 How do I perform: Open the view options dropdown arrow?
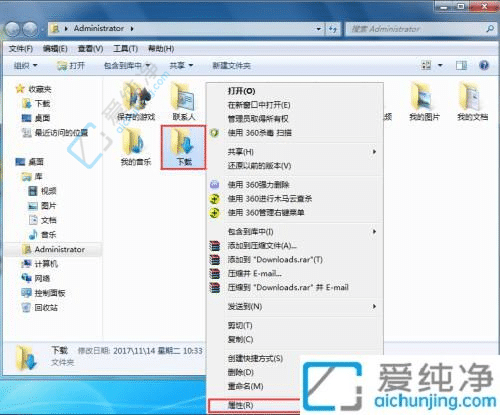click(x=440, y=65)
